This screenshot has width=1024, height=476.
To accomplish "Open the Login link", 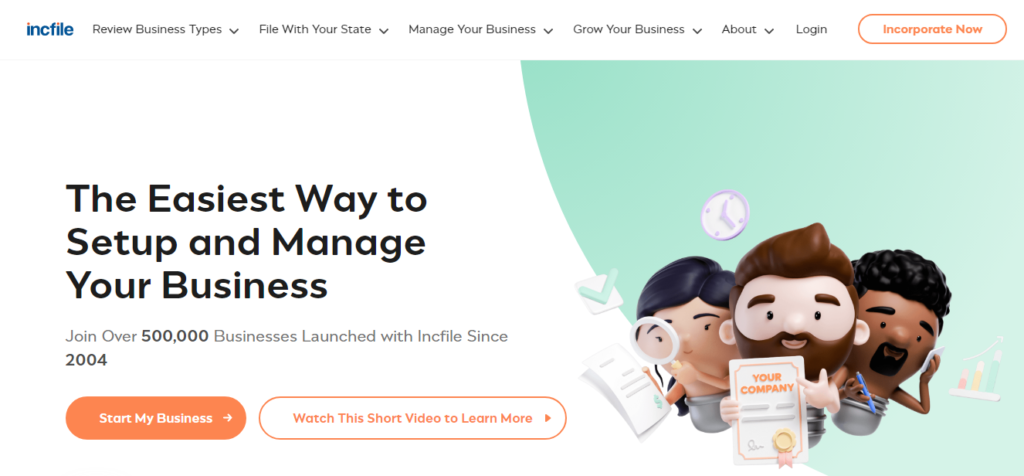I will click(x=811, y=29).
